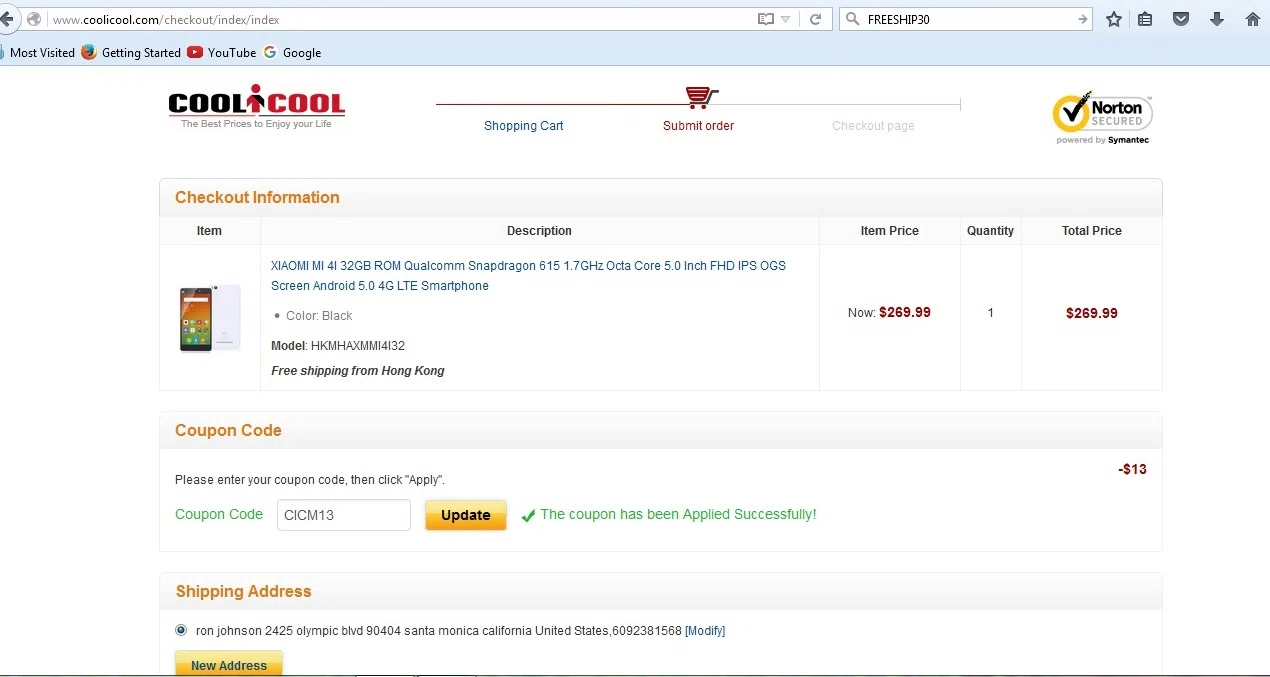Click the Color: Black option text
1270x677 pixels.
[x=319, y=316]
